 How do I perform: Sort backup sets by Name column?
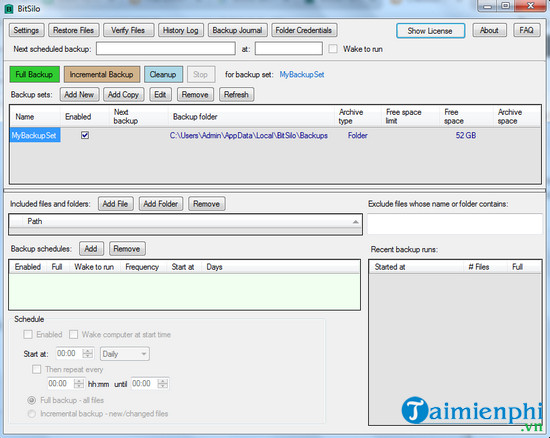click(x=35, y=117)
